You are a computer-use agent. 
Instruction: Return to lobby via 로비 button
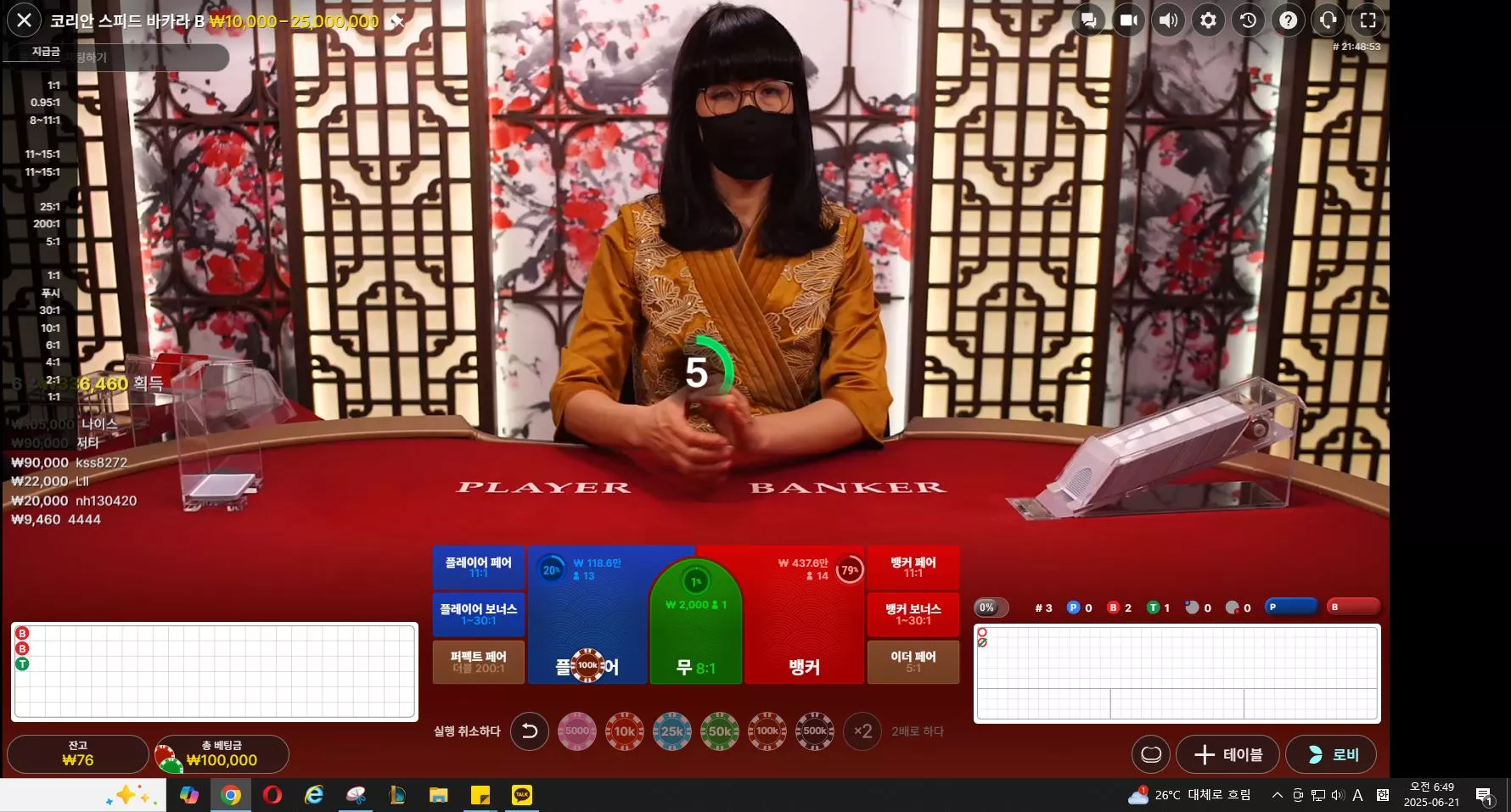[1331, 754]
